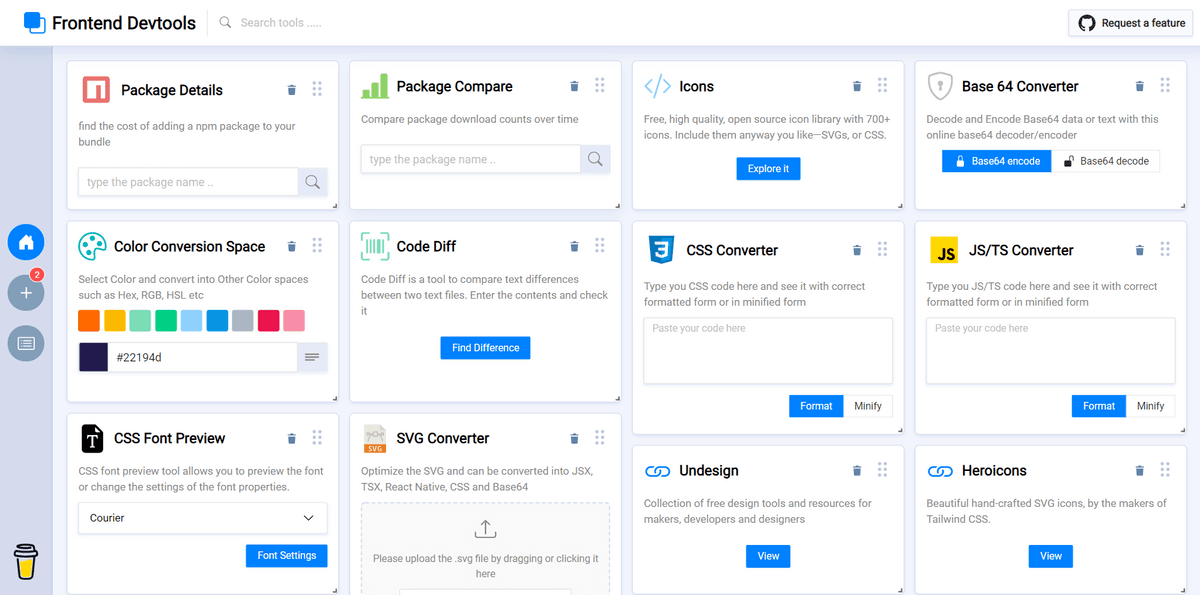Image resolution: width=1200 pixels, height=595 pixels.
Task: Open the list view sidebar icon
Action: click(26, 344)
